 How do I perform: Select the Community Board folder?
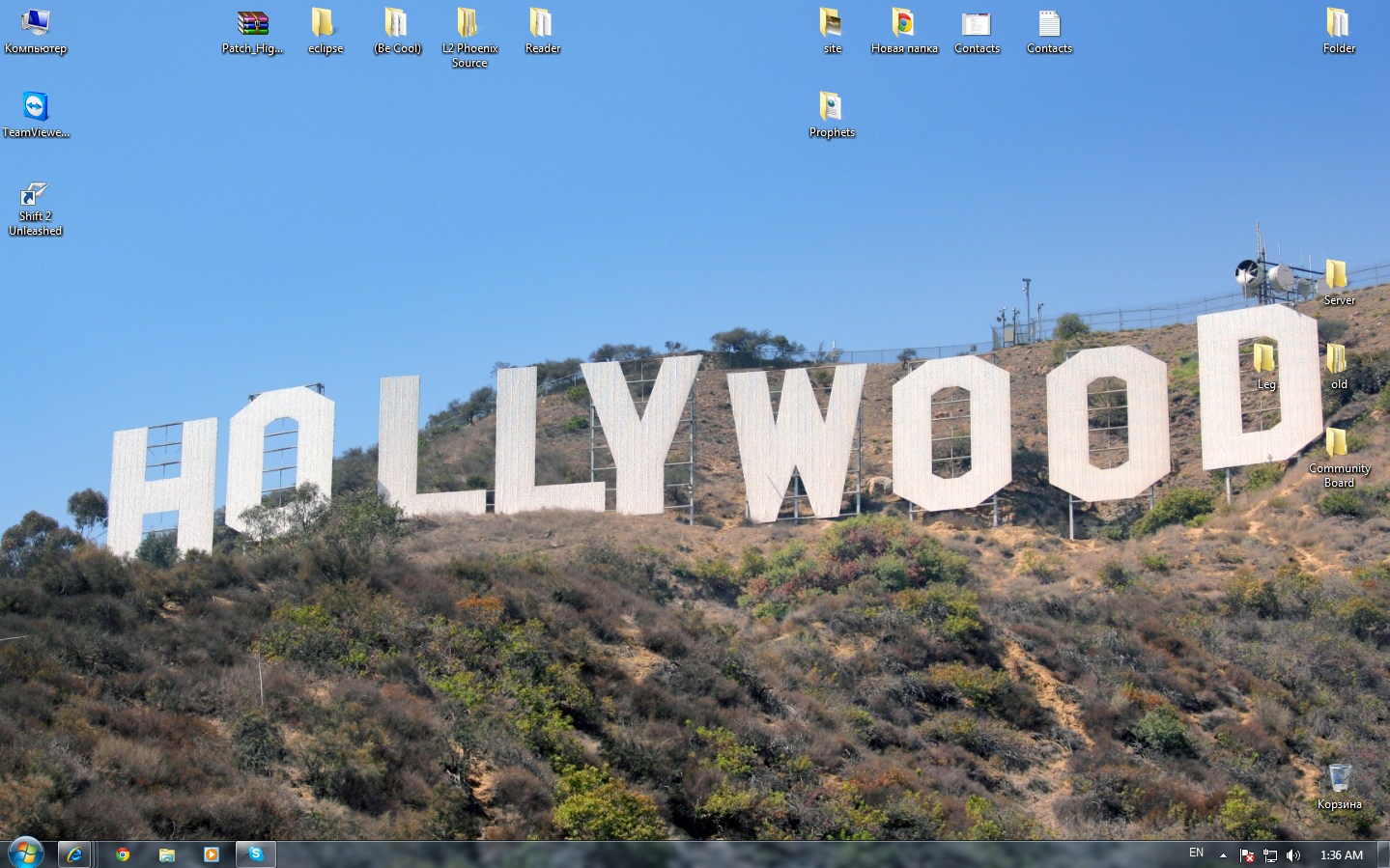point(1339,458)
